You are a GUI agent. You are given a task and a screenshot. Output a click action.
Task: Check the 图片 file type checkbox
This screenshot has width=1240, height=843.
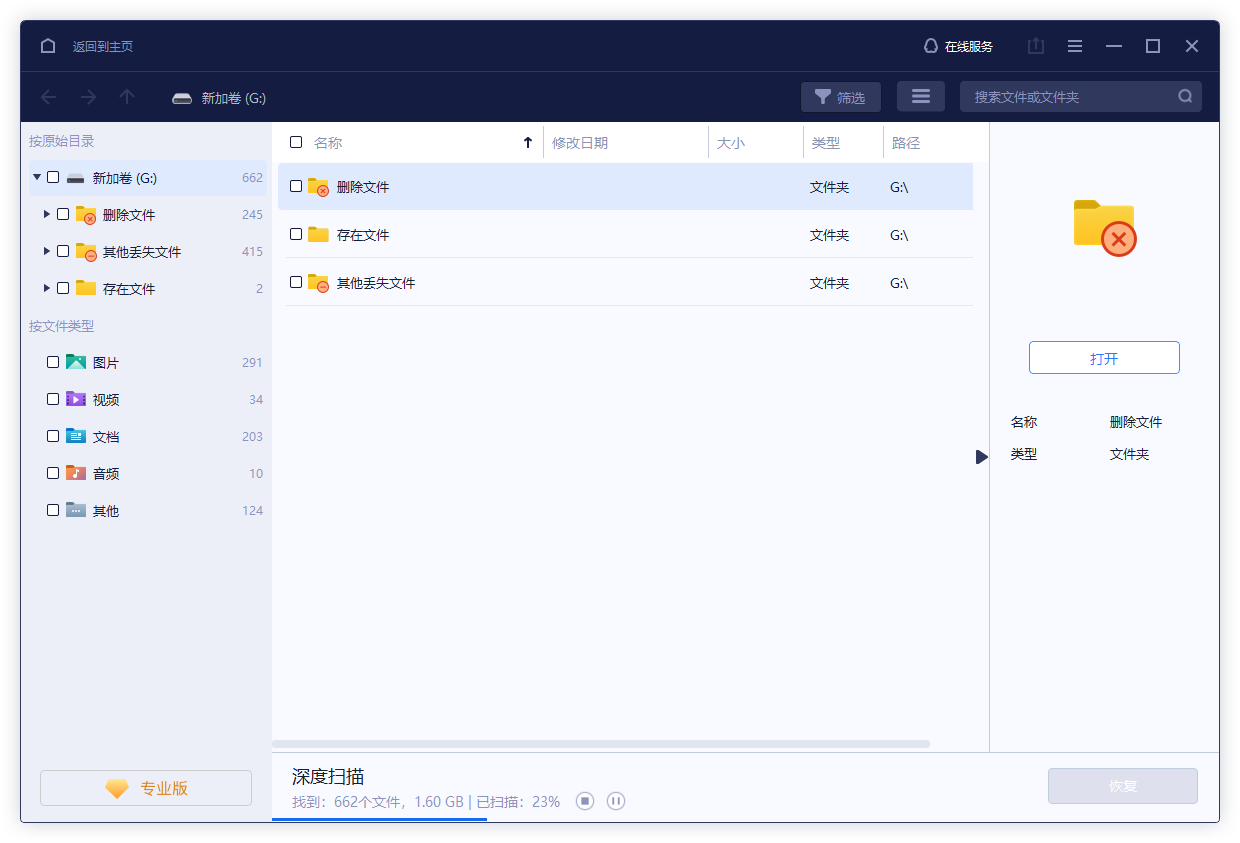53,361
